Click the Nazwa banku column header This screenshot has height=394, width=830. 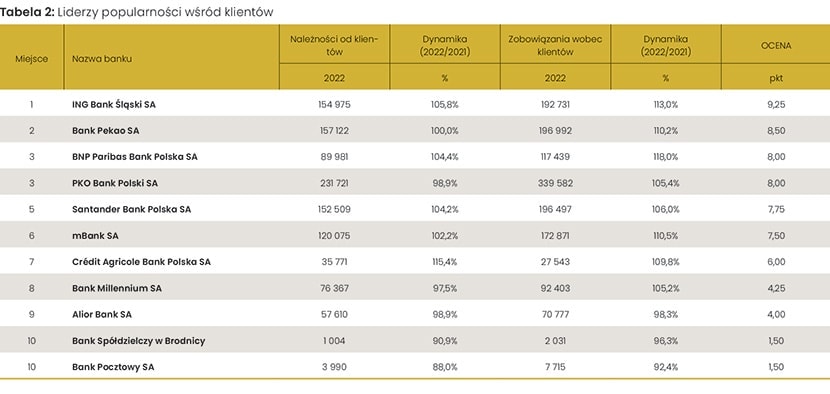tap(102, 59)
